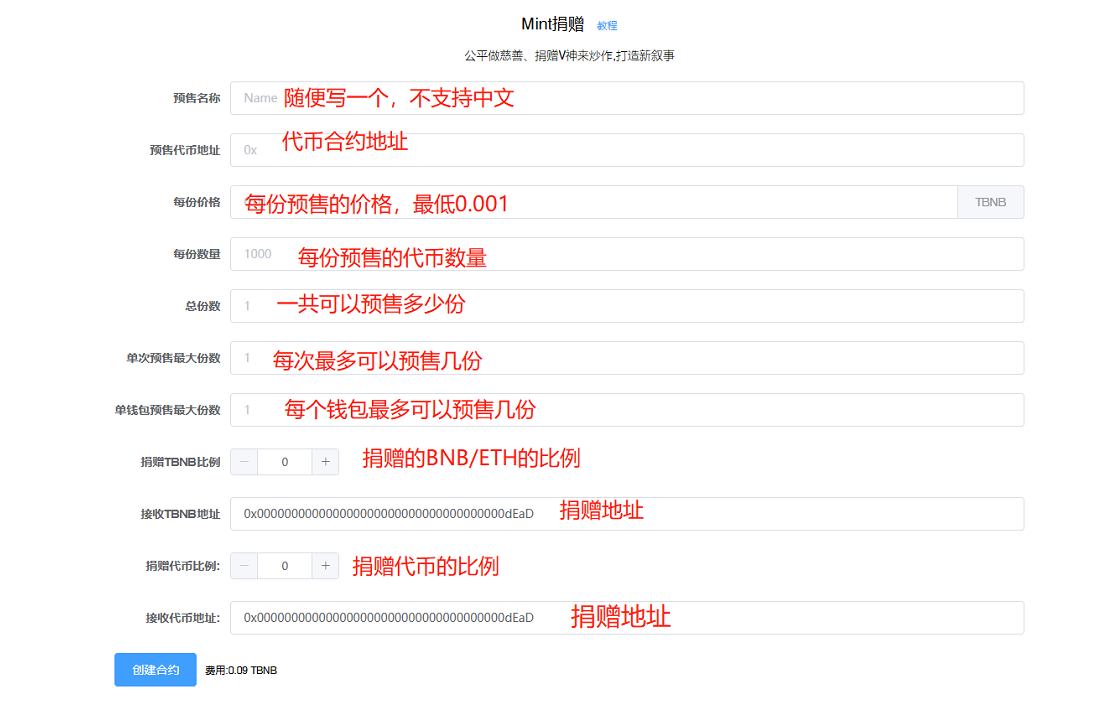This screenshot has height=707, width=1117.
Task: Decrease 捐赠TBNB比例 with minus button
Action: coord(244,462)
